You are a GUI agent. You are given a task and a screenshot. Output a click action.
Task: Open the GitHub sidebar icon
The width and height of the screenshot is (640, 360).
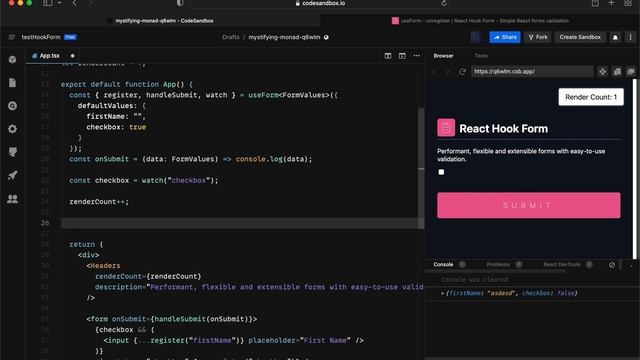click(x=13, y=152)
